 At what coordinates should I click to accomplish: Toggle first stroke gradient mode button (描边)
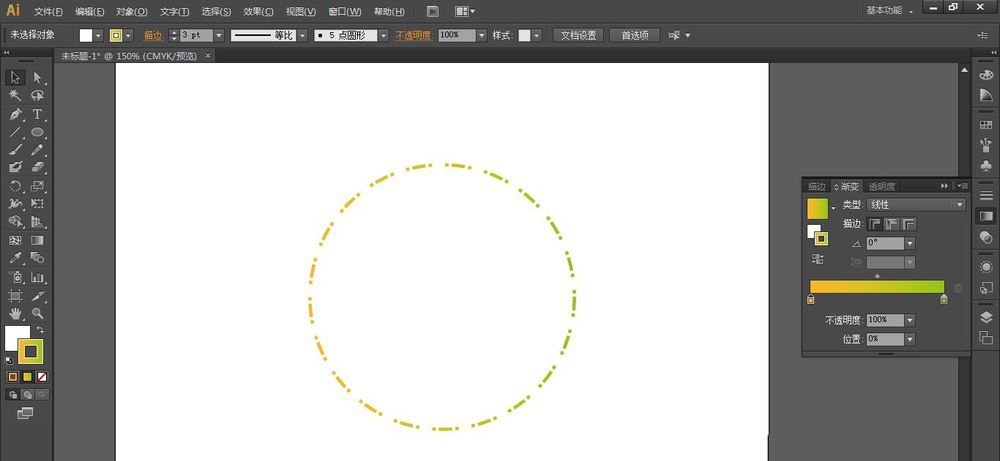(x=875, y=224)
